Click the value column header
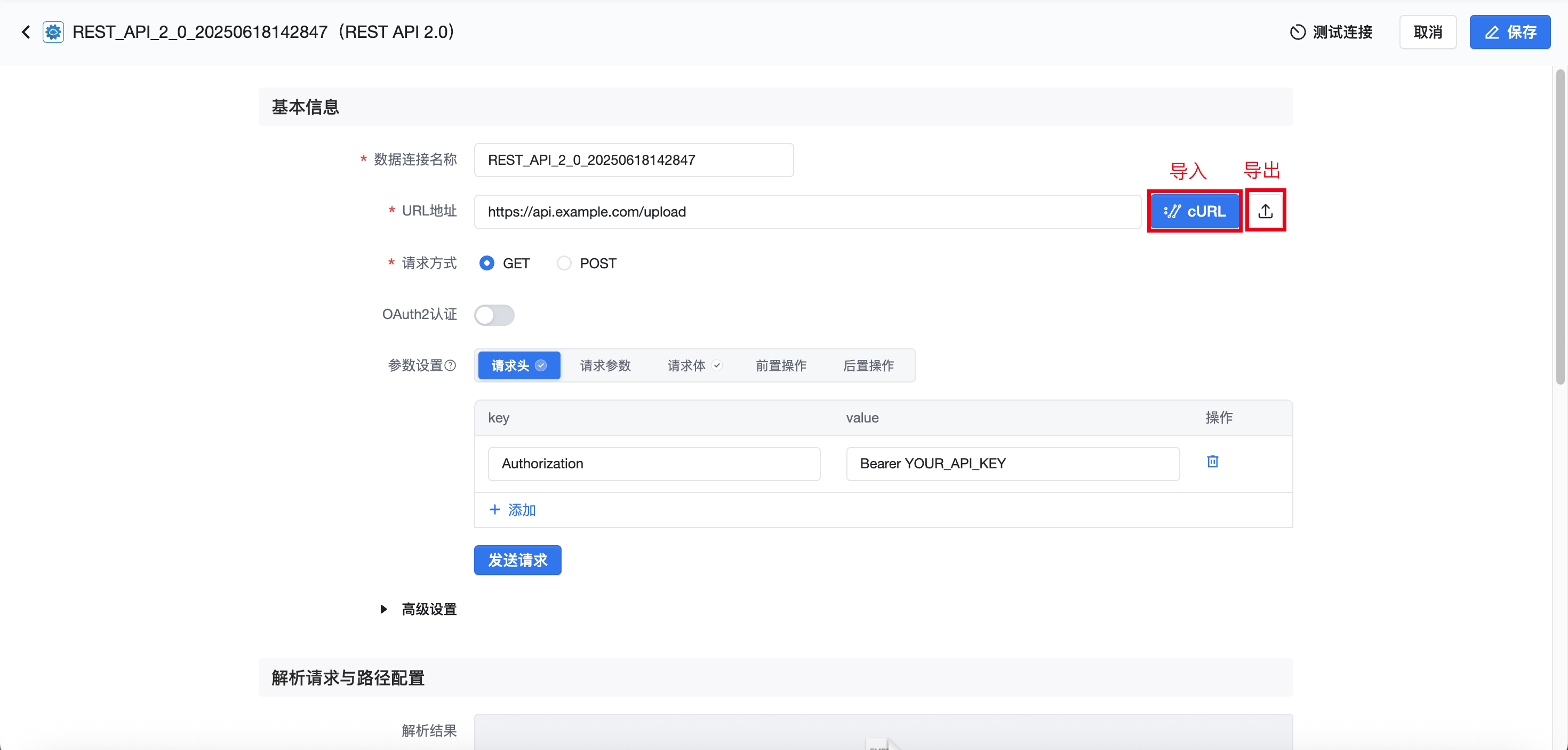Image resolution: width=1568 pixels, height=750 pixels. pyautogui.click(x=862, y=418)
